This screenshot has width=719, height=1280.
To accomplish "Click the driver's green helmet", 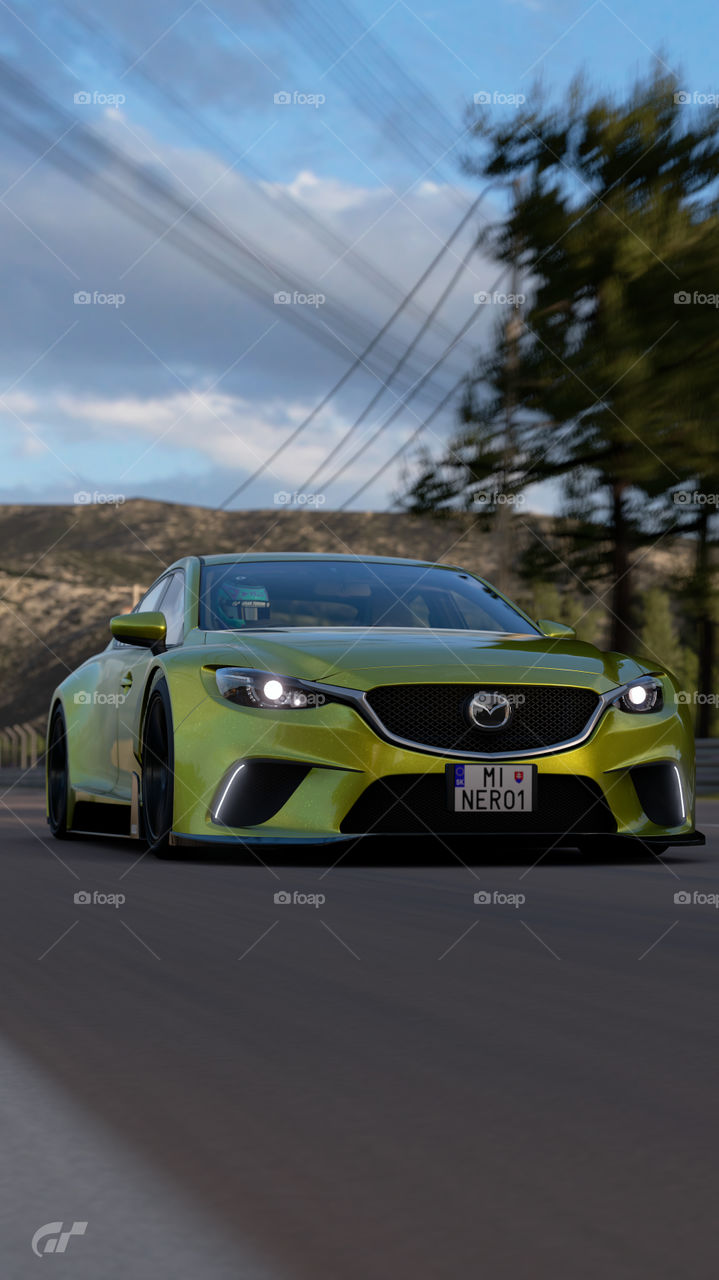I will (242, 604).
